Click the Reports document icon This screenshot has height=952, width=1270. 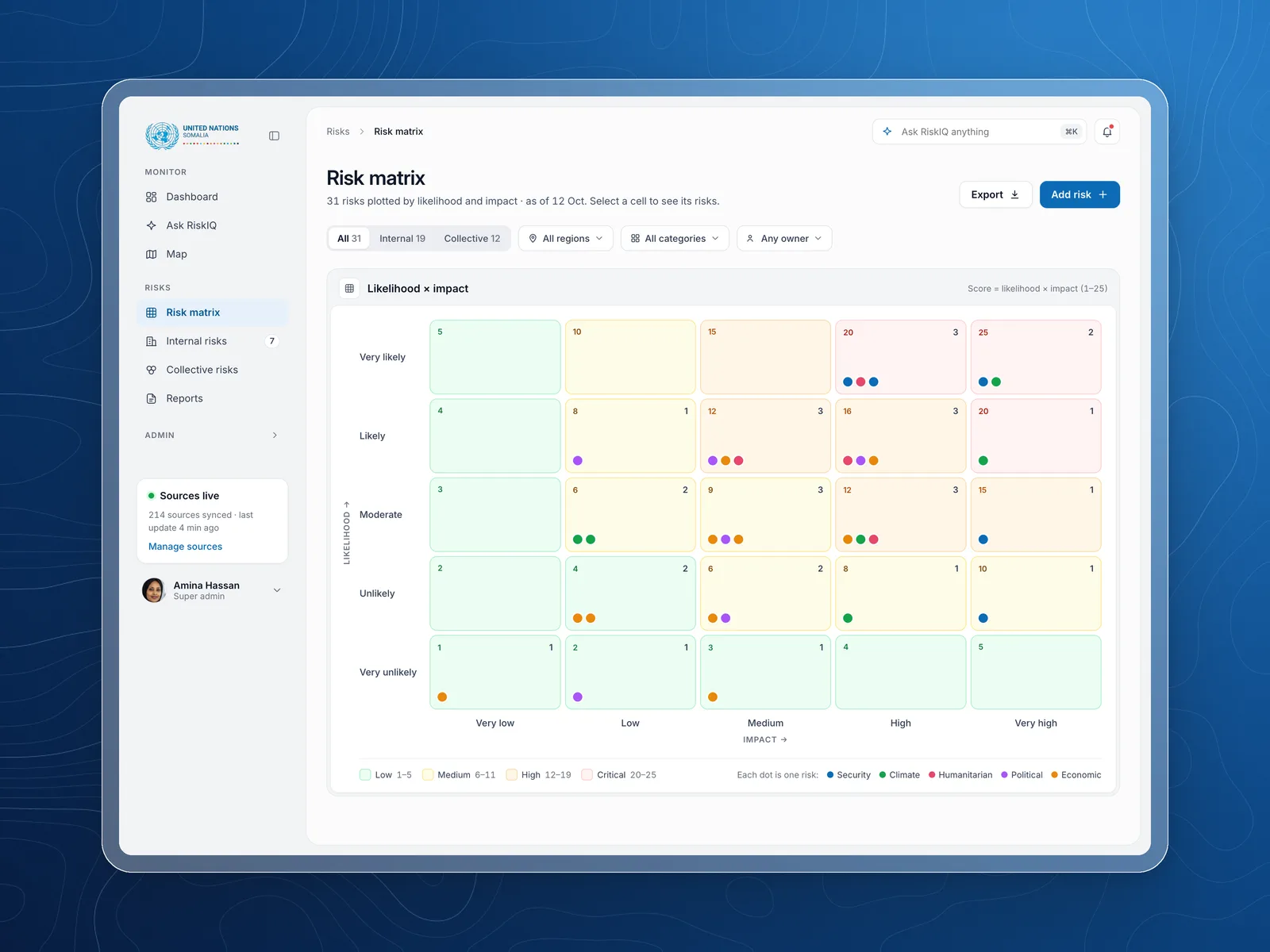click(x=152, y=398)
